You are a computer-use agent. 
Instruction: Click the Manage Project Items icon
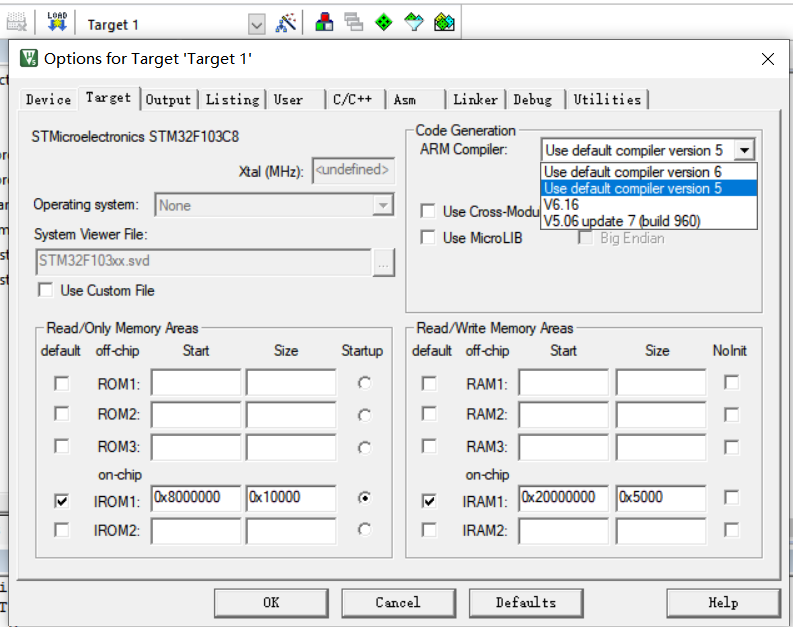(324, 22)
